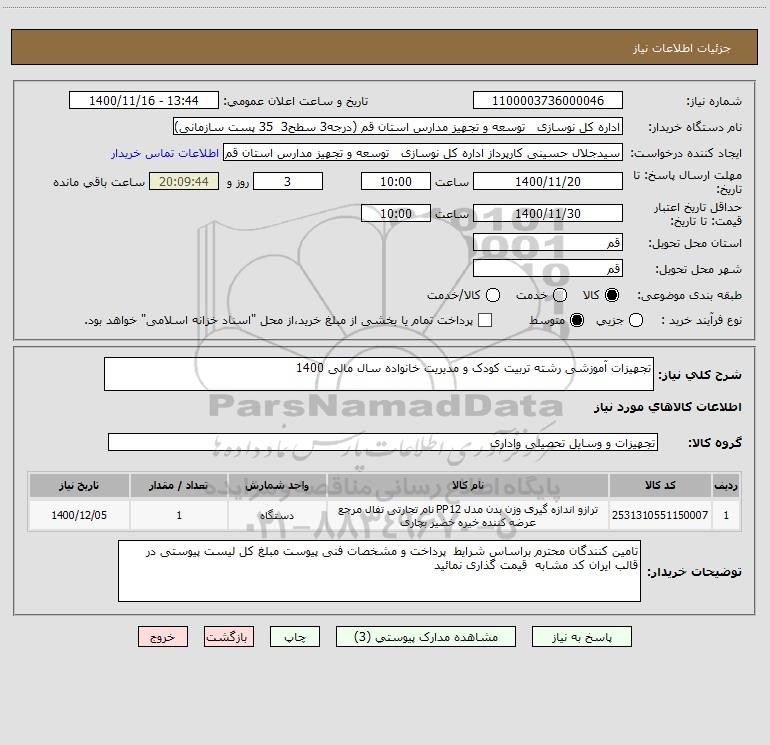Click پاسخ به نیاز button
Viewport: 770px width, 745px height.
coord(582,637)
